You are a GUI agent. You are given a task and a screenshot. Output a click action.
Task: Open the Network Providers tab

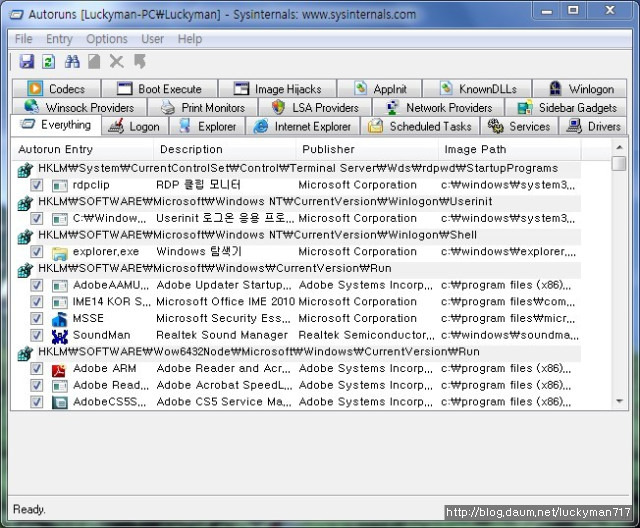pos(438,108)
